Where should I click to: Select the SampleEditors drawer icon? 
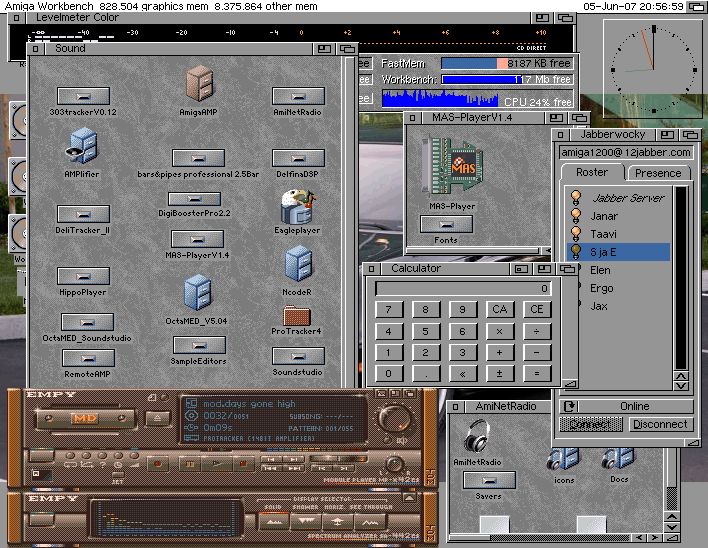click(x=199, y=345)
